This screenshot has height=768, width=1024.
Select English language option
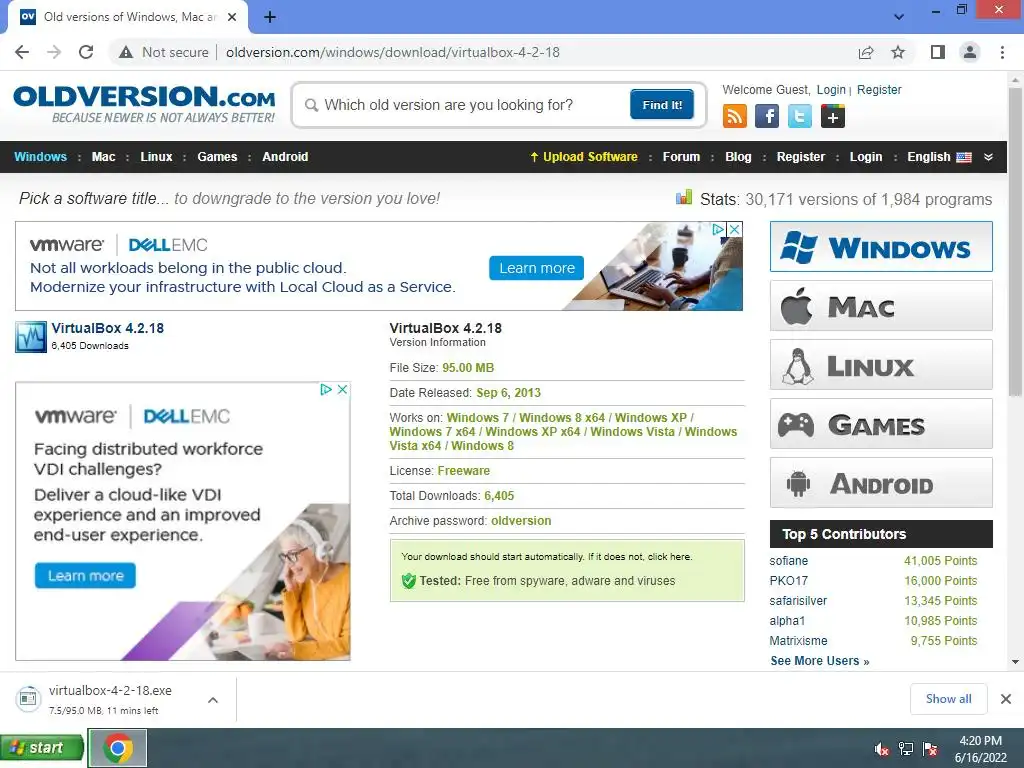(939, 157)
